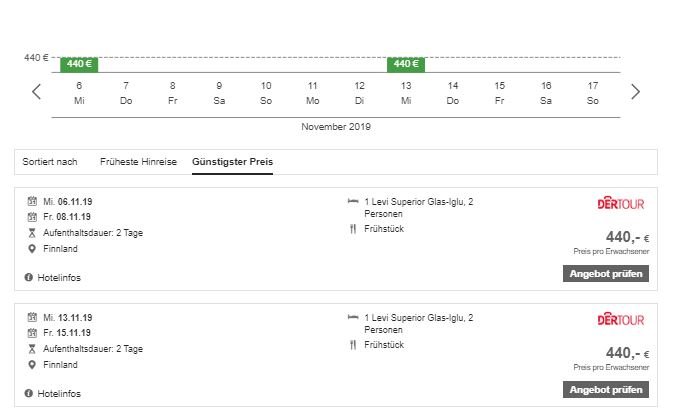Open Hotelinfos for the second offer
679x414 pixels.
[59, 394]
